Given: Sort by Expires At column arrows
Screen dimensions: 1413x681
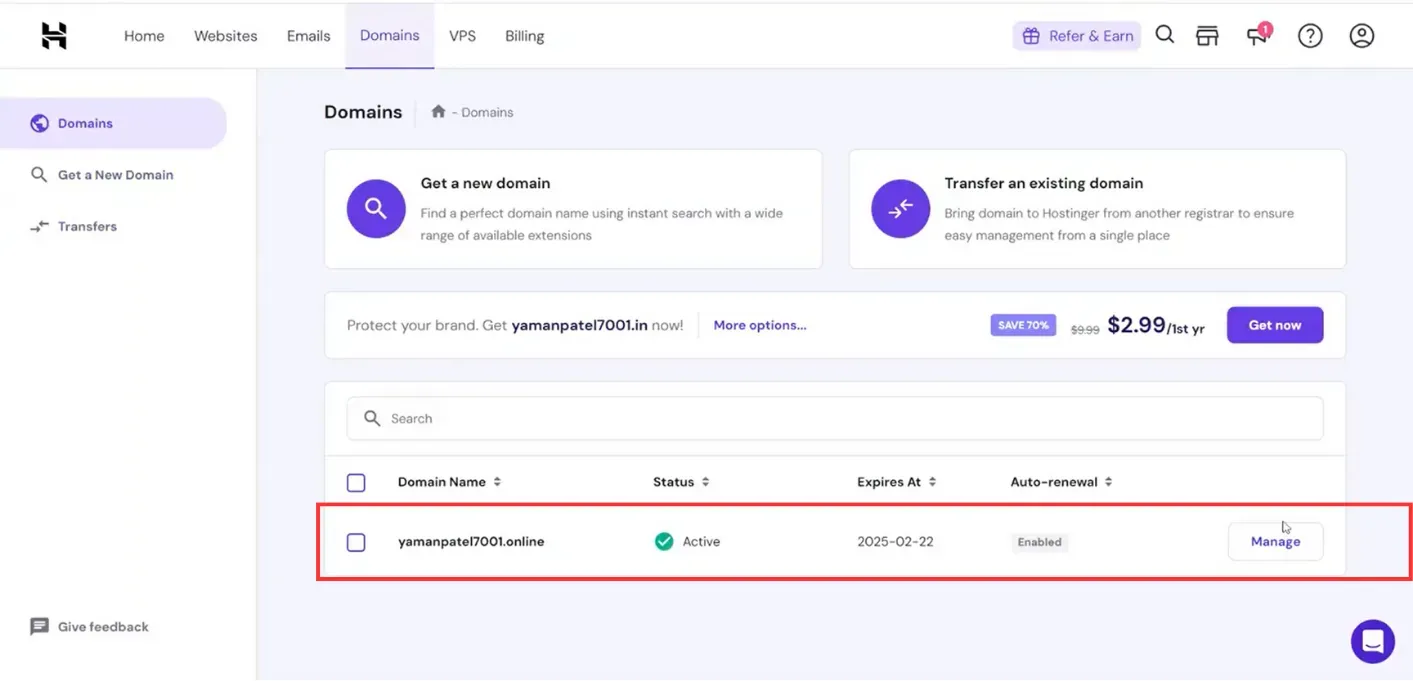Looking at the screenshot, I should [x=932, y=482].
